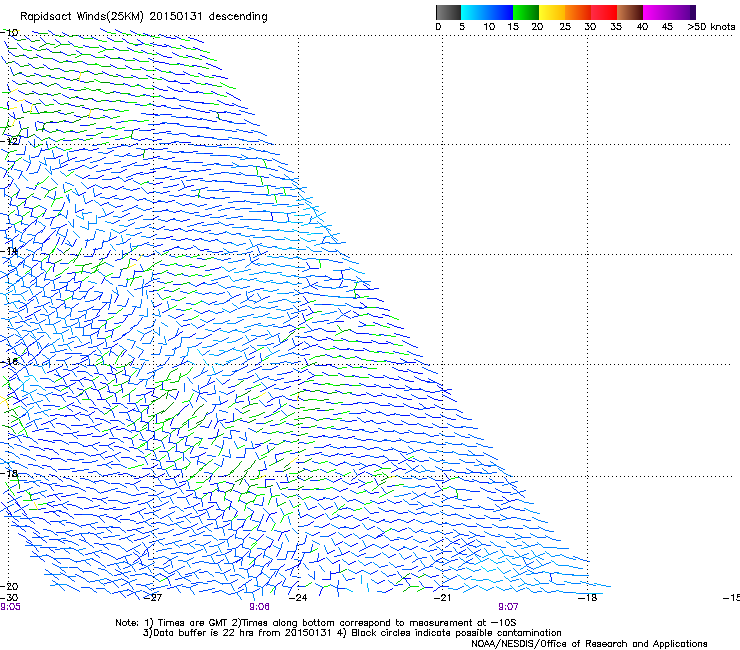Click the 9:06 time label
The image size is (740, 650).
[x=259, y=607]
